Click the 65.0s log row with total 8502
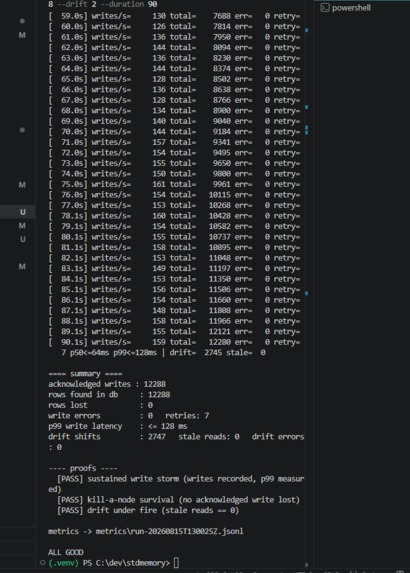 174,79
